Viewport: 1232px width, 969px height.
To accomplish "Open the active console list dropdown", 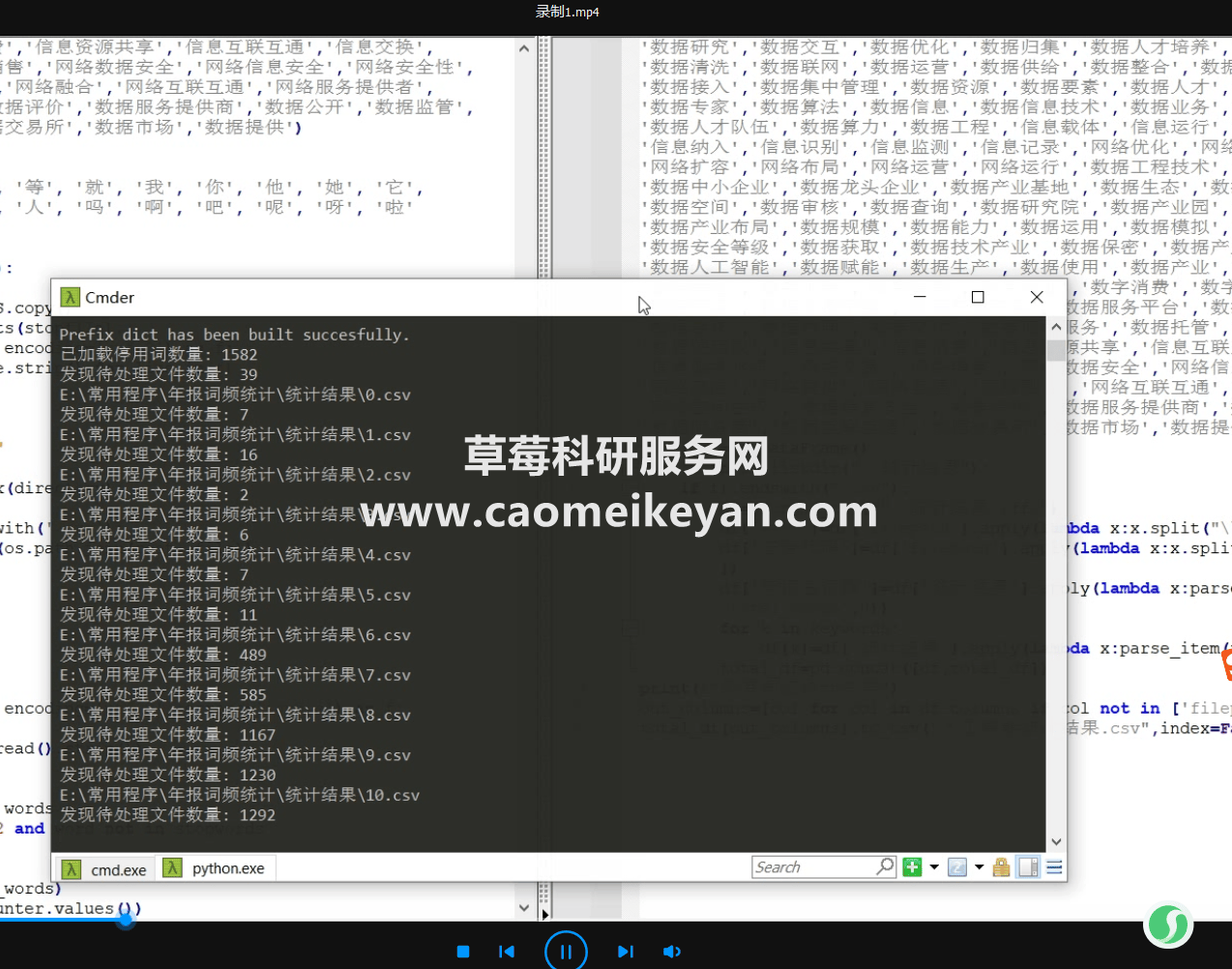I will [x=979, y=866].
